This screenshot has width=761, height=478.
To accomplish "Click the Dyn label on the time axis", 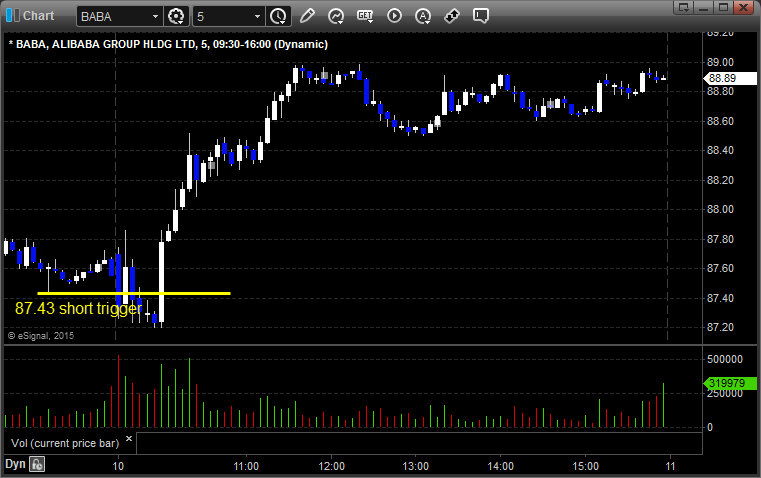I will coord(15,464).
